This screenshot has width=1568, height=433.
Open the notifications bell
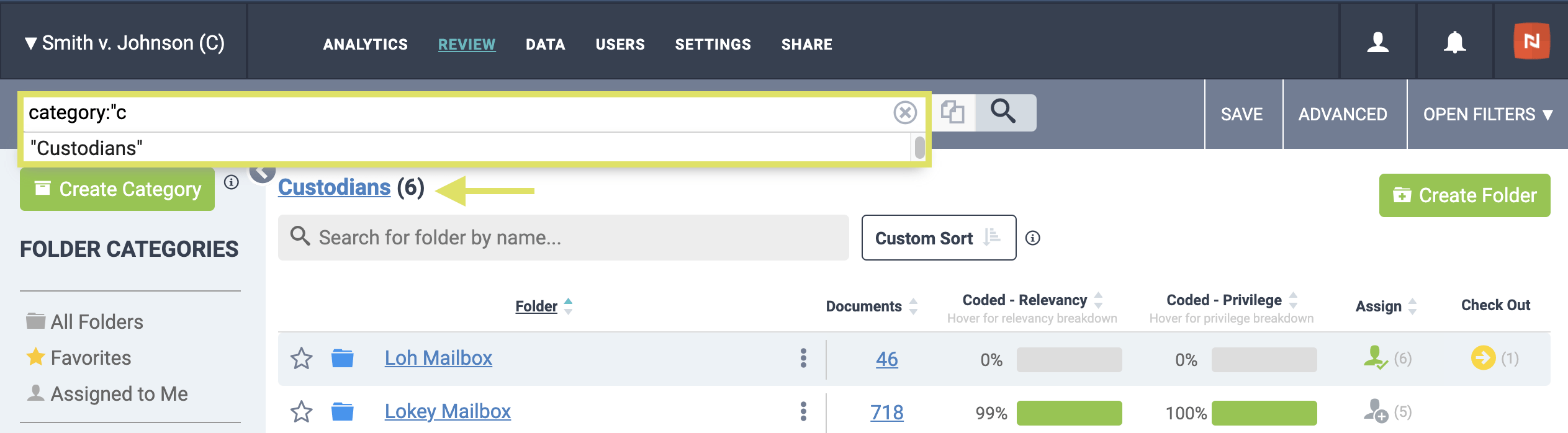[x=1454, y=42]
